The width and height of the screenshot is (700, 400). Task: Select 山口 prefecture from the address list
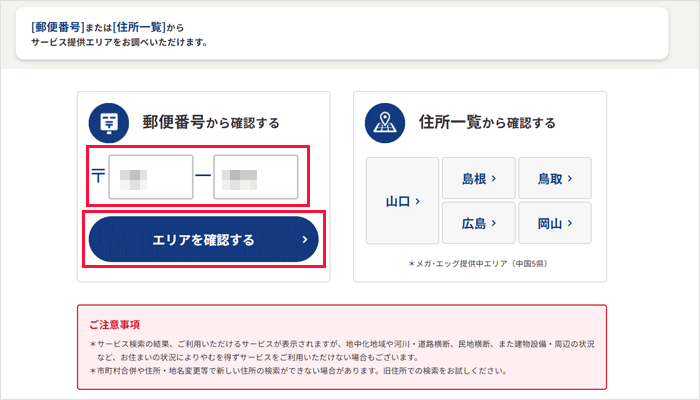[x=402, y=201]
